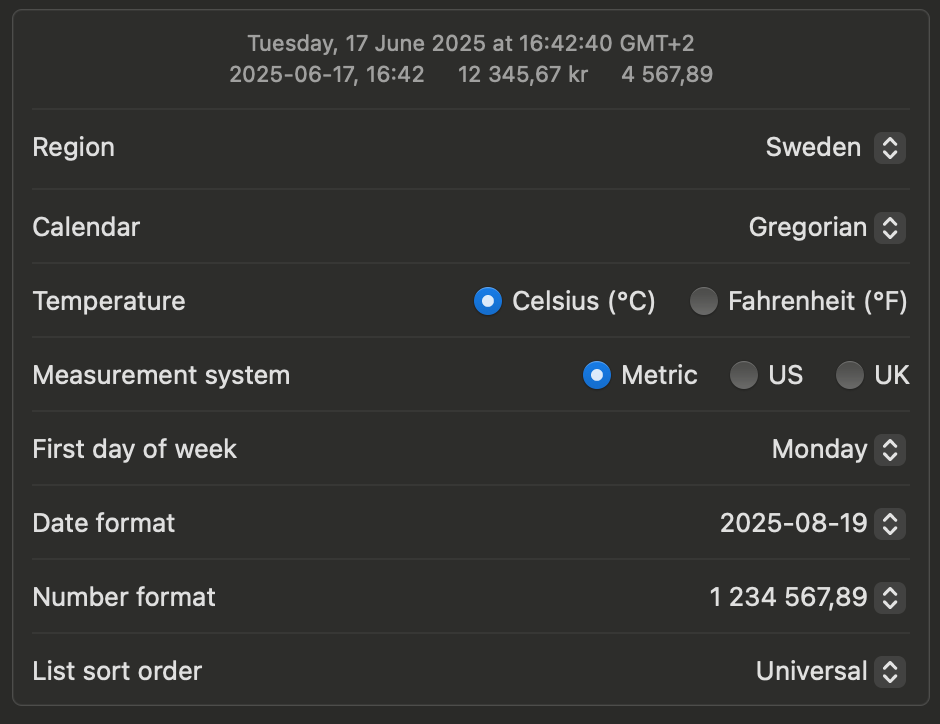
Task: Click the stepper arrows beside Universal
Action: click(890, 671)
